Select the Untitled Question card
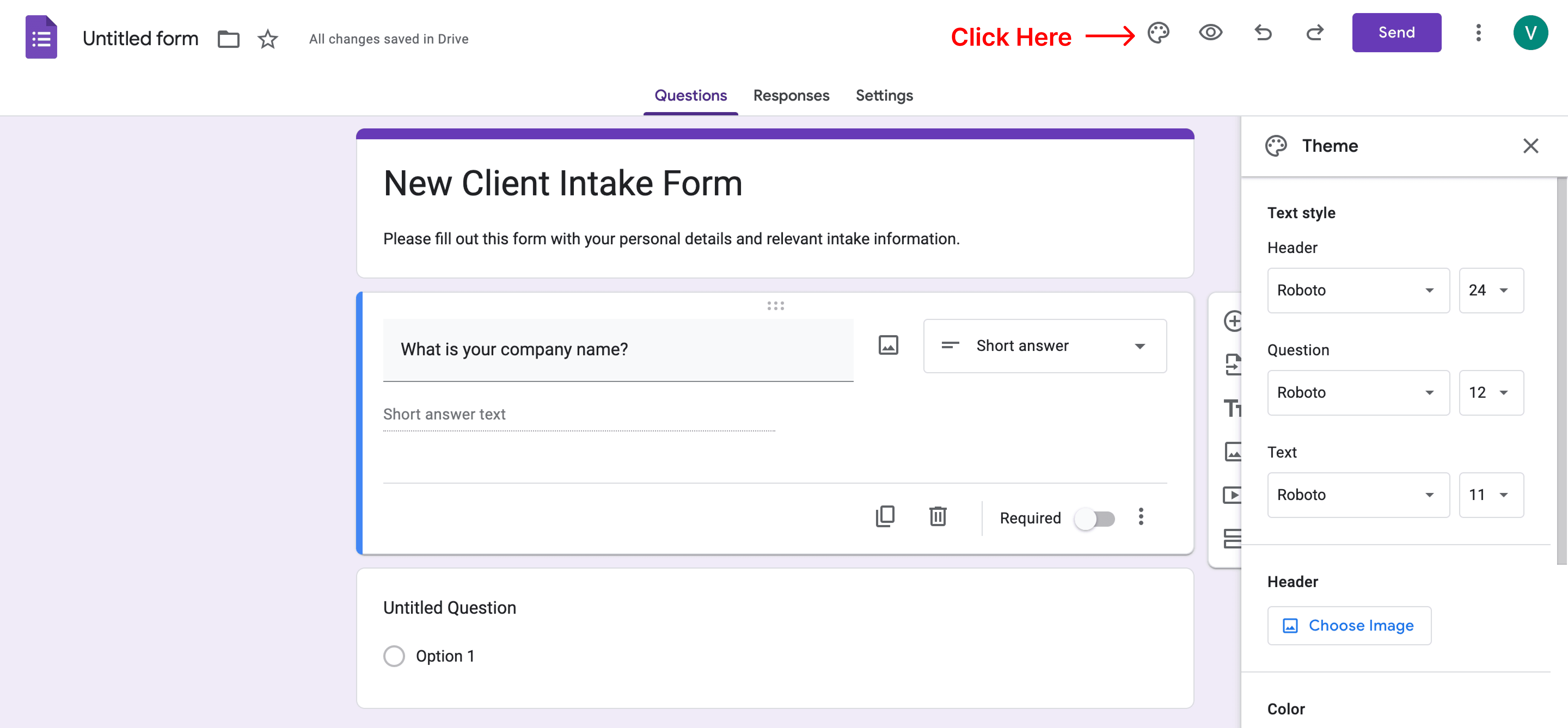The width and height of the screenshot is (1568, 728). point(774,638)
